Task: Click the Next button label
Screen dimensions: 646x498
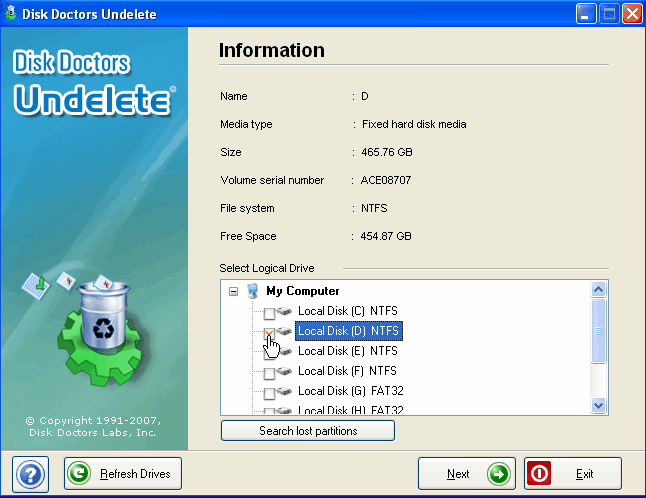Action: click(x=458, y=474)
